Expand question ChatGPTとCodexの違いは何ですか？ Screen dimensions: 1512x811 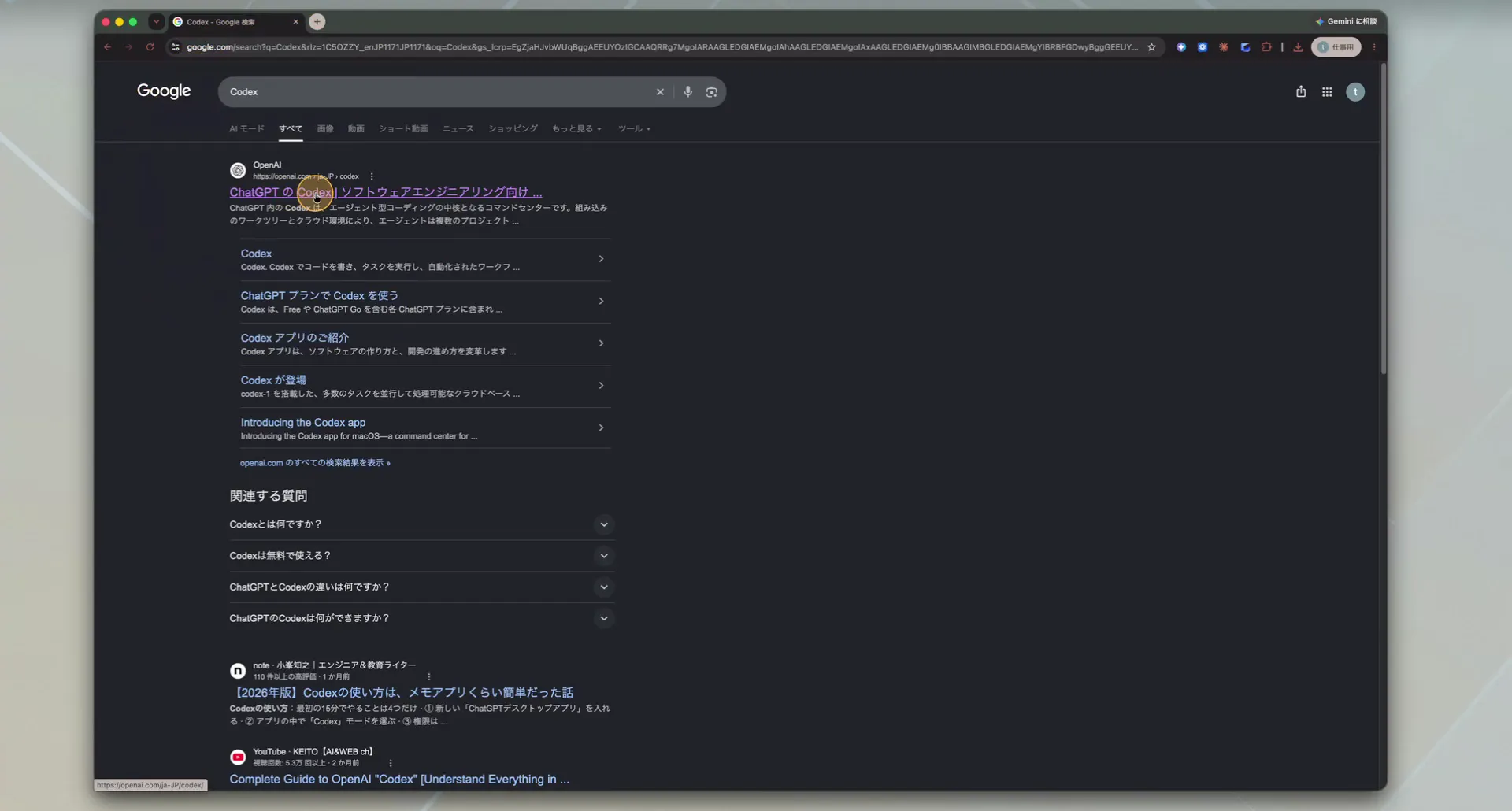(421, 587)
